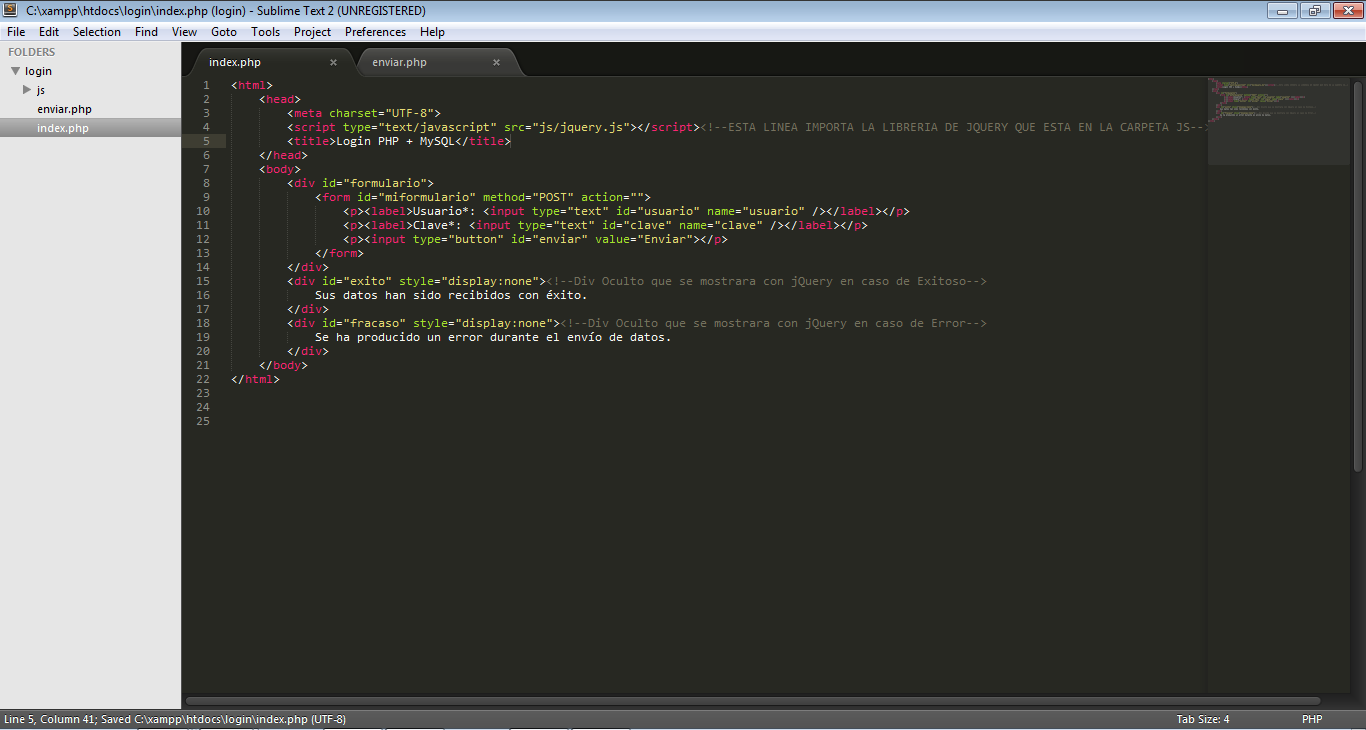This screenshot has height=730, width=1366.
Task: Select the index.php tab
Action: click(x=234, y=62)
